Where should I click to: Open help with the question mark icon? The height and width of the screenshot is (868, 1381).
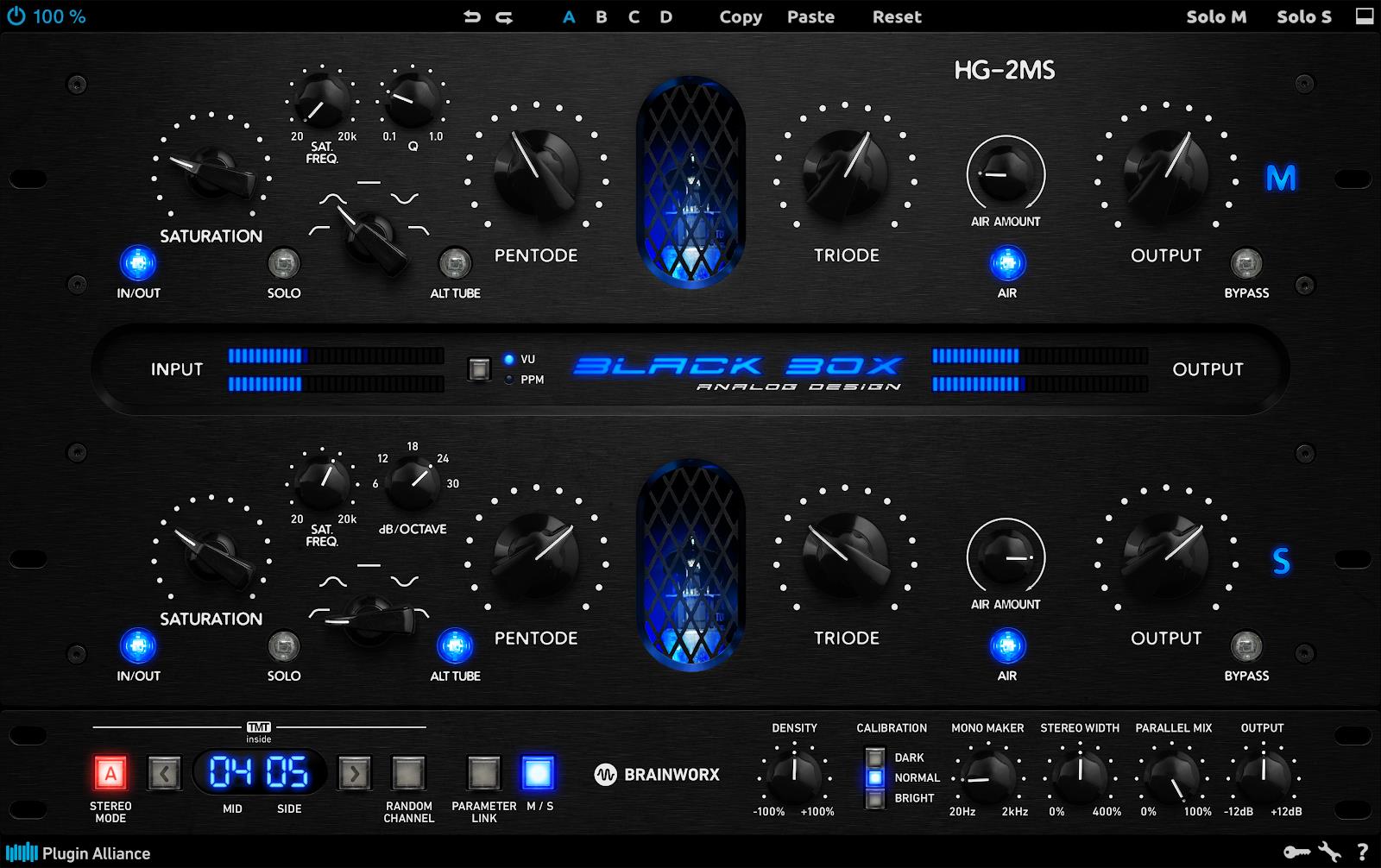(x=1361, y=854)
